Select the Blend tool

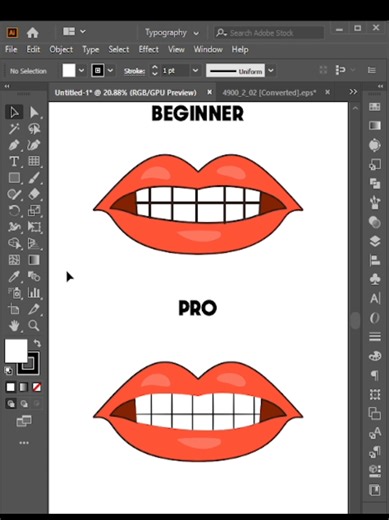coord(34,276)
